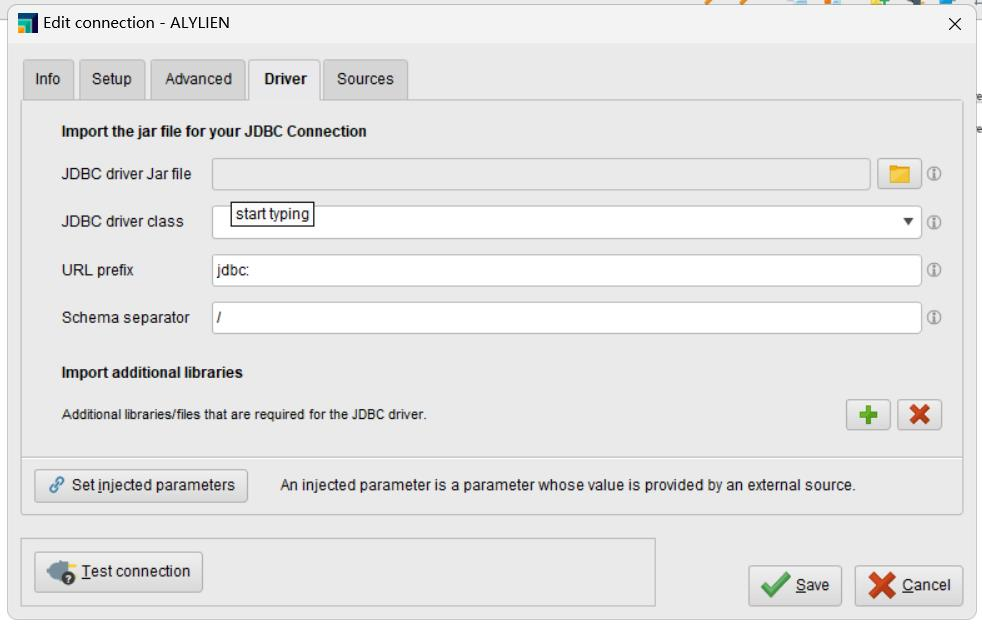Go to the Advanced tab

(x=198, y=80)
